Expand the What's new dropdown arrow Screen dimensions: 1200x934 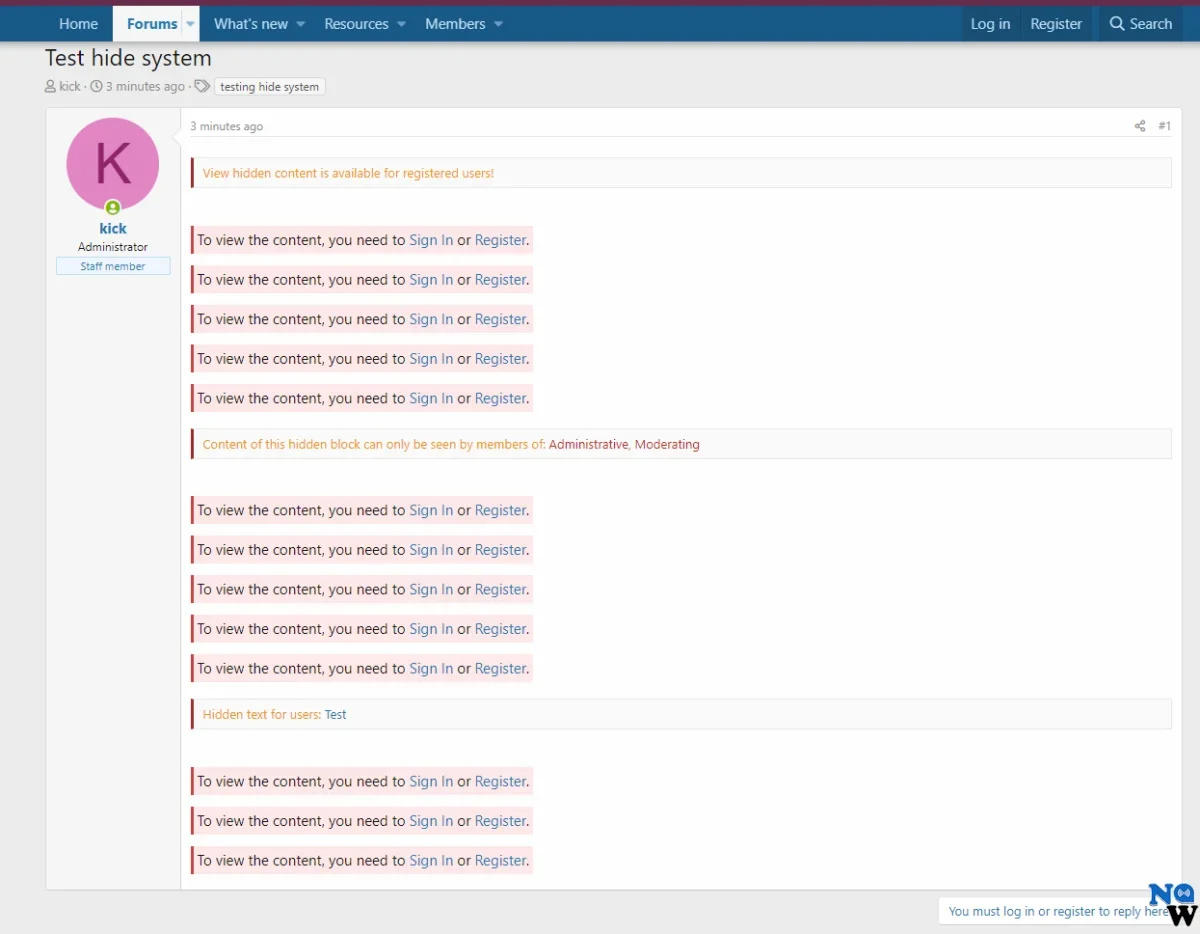[300, 24]
